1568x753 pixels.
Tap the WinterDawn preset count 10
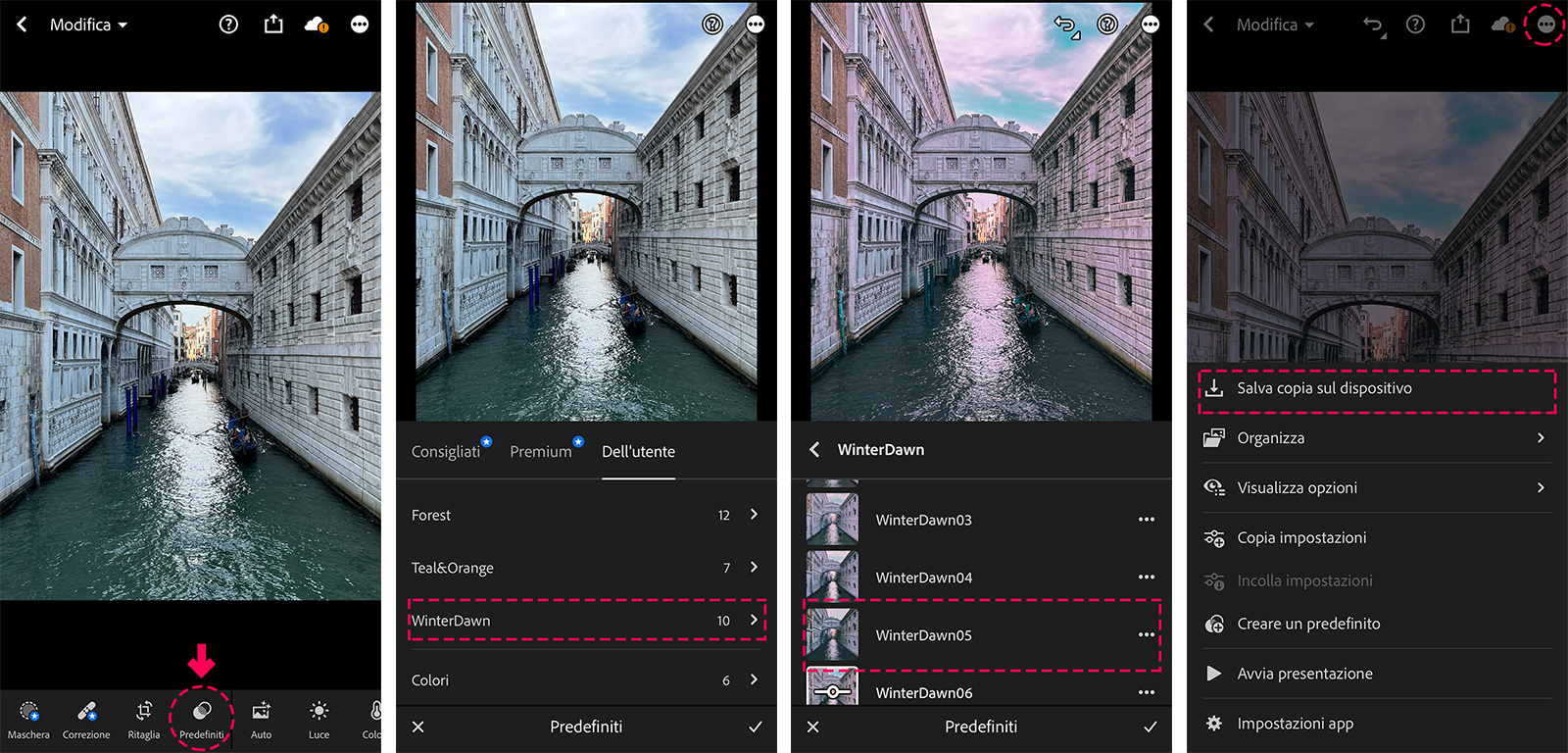pos(723,621)
